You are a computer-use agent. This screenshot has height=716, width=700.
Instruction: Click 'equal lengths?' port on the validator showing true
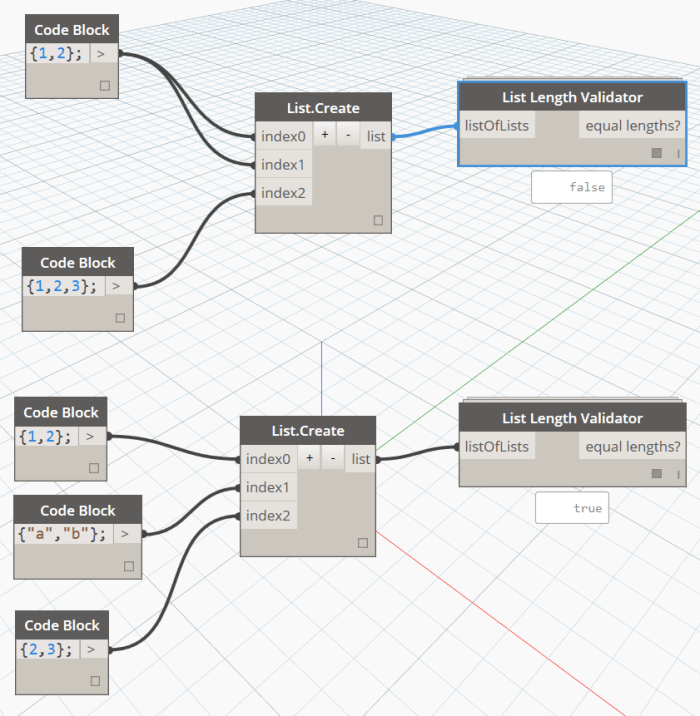point(633,447)
